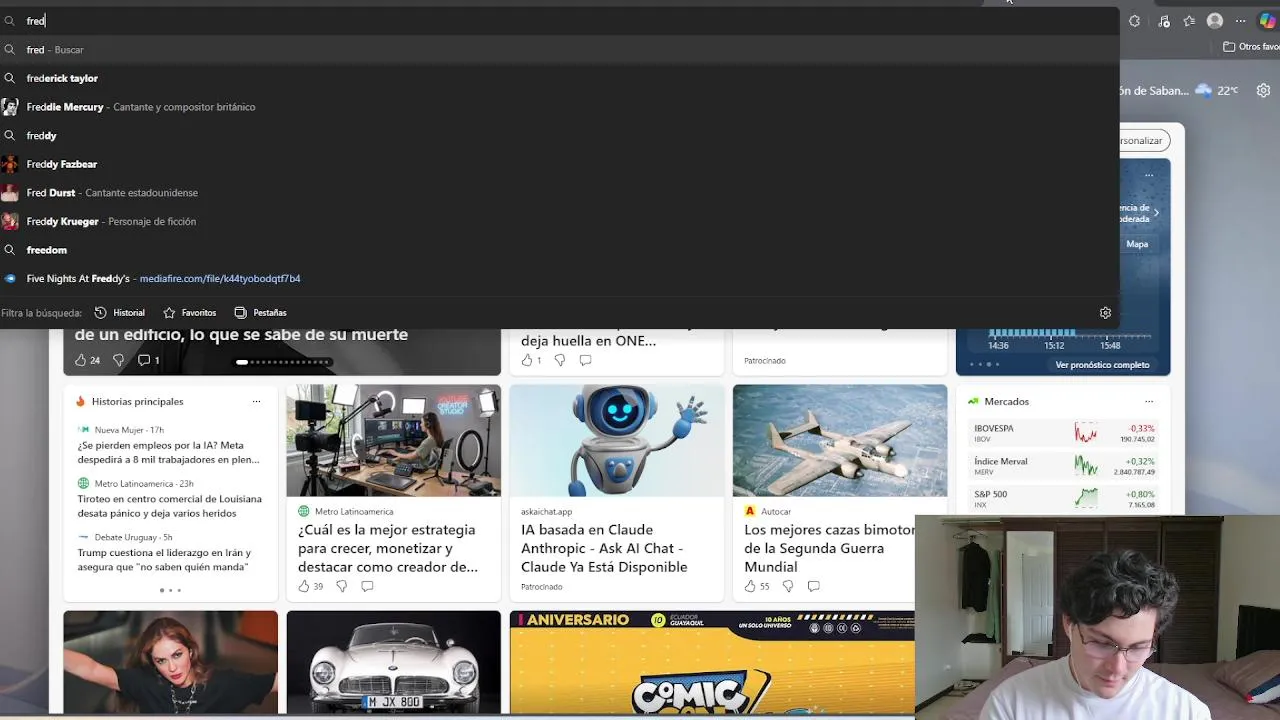Choose the Fred Durst suggestion
Image resolution: width=1280 pixels, height=720 pixels.
coord(560,193)
